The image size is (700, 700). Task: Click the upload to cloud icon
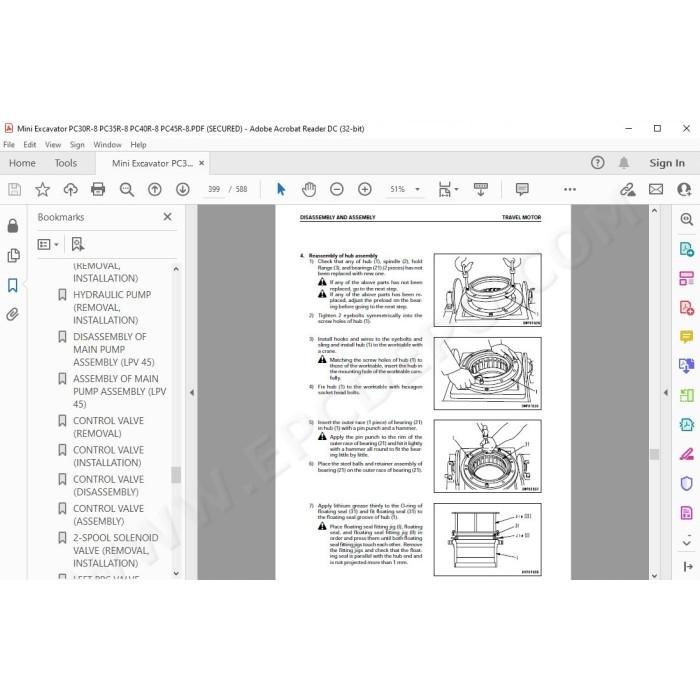71,189
